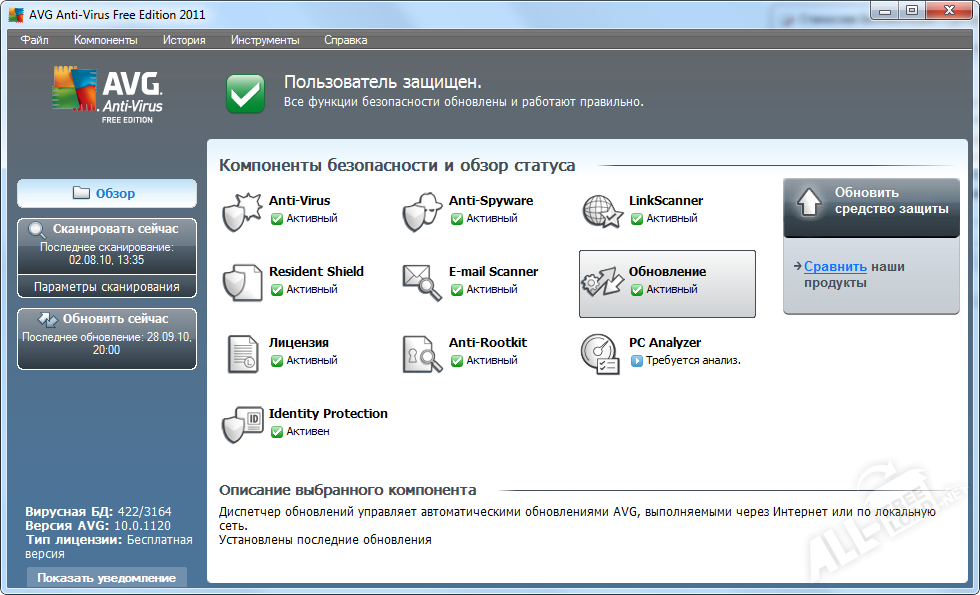Open the Resident Shield component icon

pos(241,282)
